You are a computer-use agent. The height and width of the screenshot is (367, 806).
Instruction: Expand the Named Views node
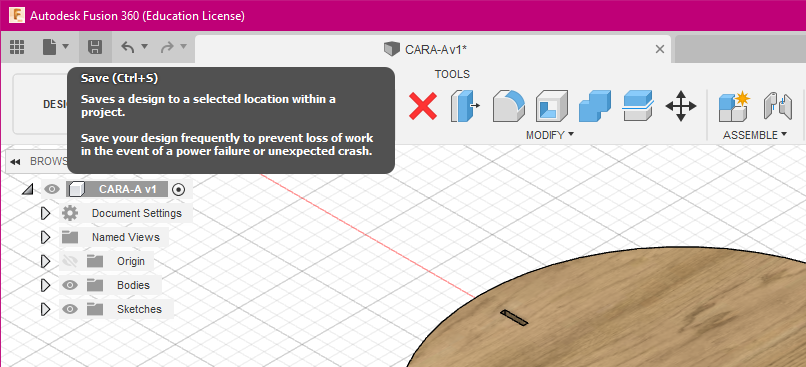(45, 237)
